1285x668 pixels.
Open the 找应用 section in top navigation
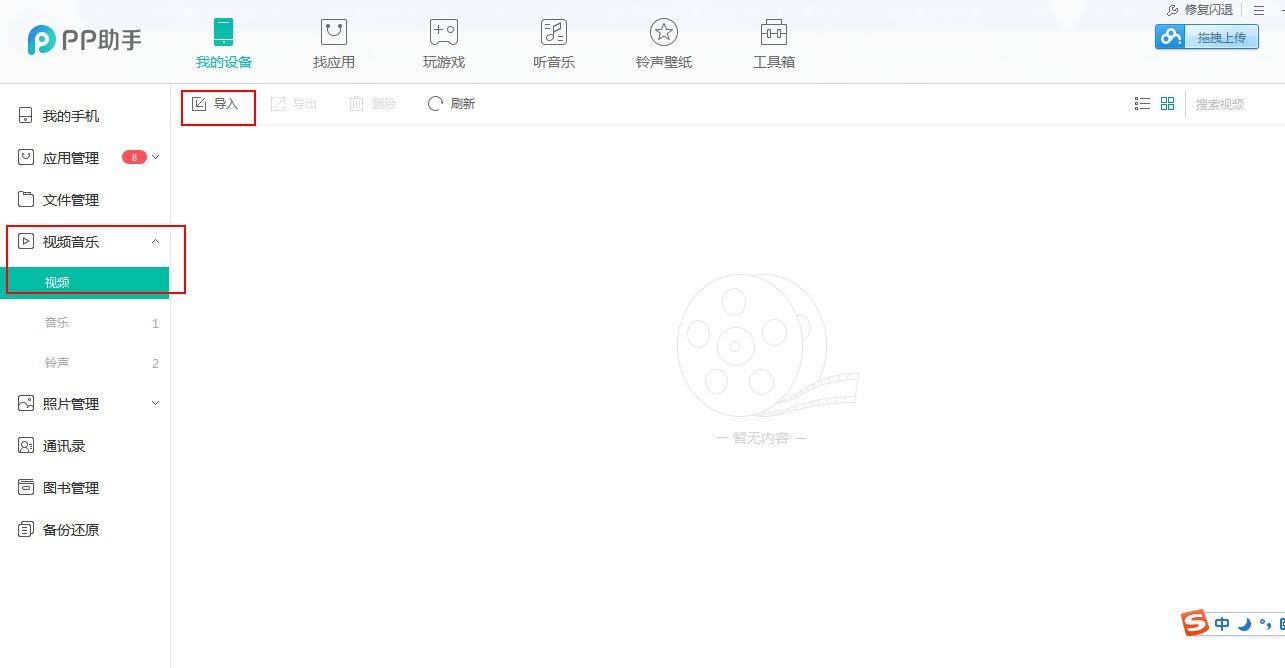point(334,44)
